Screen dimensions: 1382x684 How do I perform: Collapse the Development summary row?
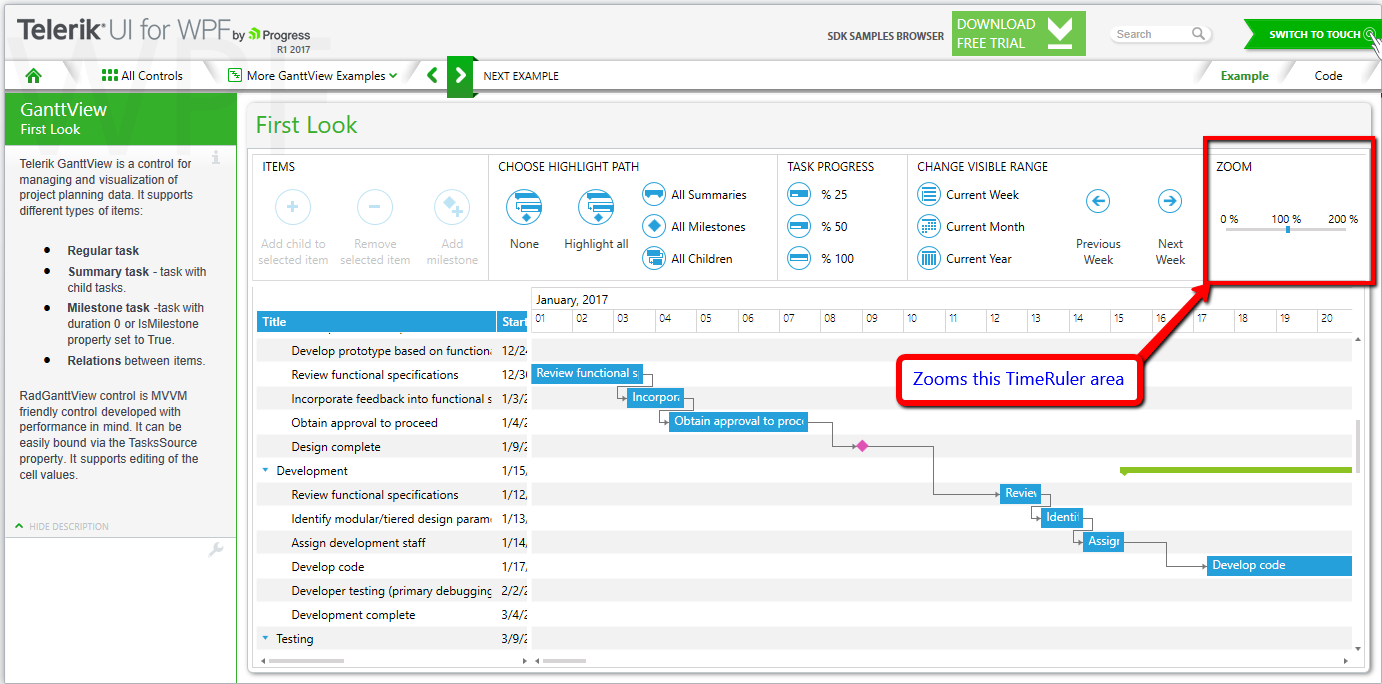click(x=265, y=470)
